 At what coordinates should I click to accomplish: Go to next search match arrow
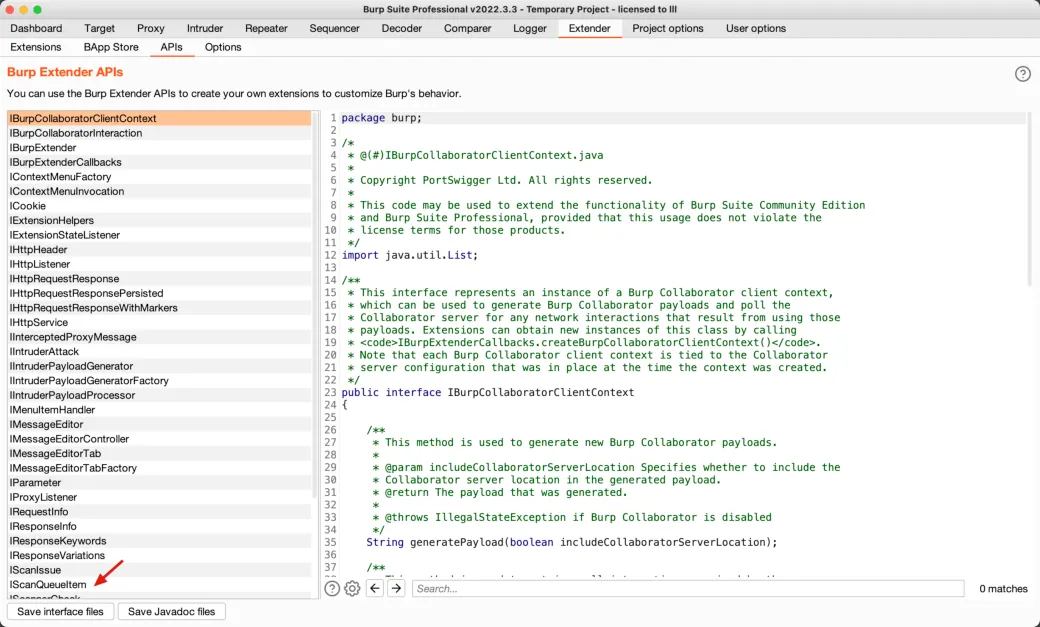(396, 588)
